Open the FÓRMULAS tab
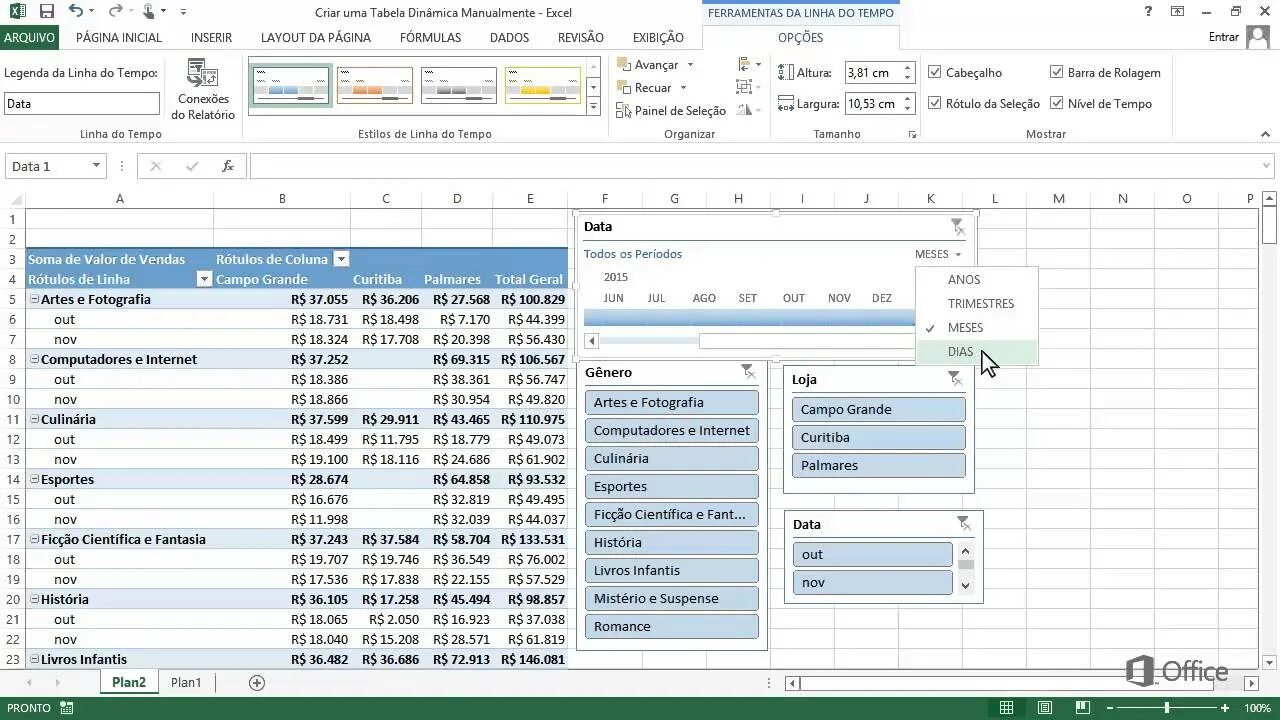The width and height of the screenshot is (1280, 720). coord(430,37)
